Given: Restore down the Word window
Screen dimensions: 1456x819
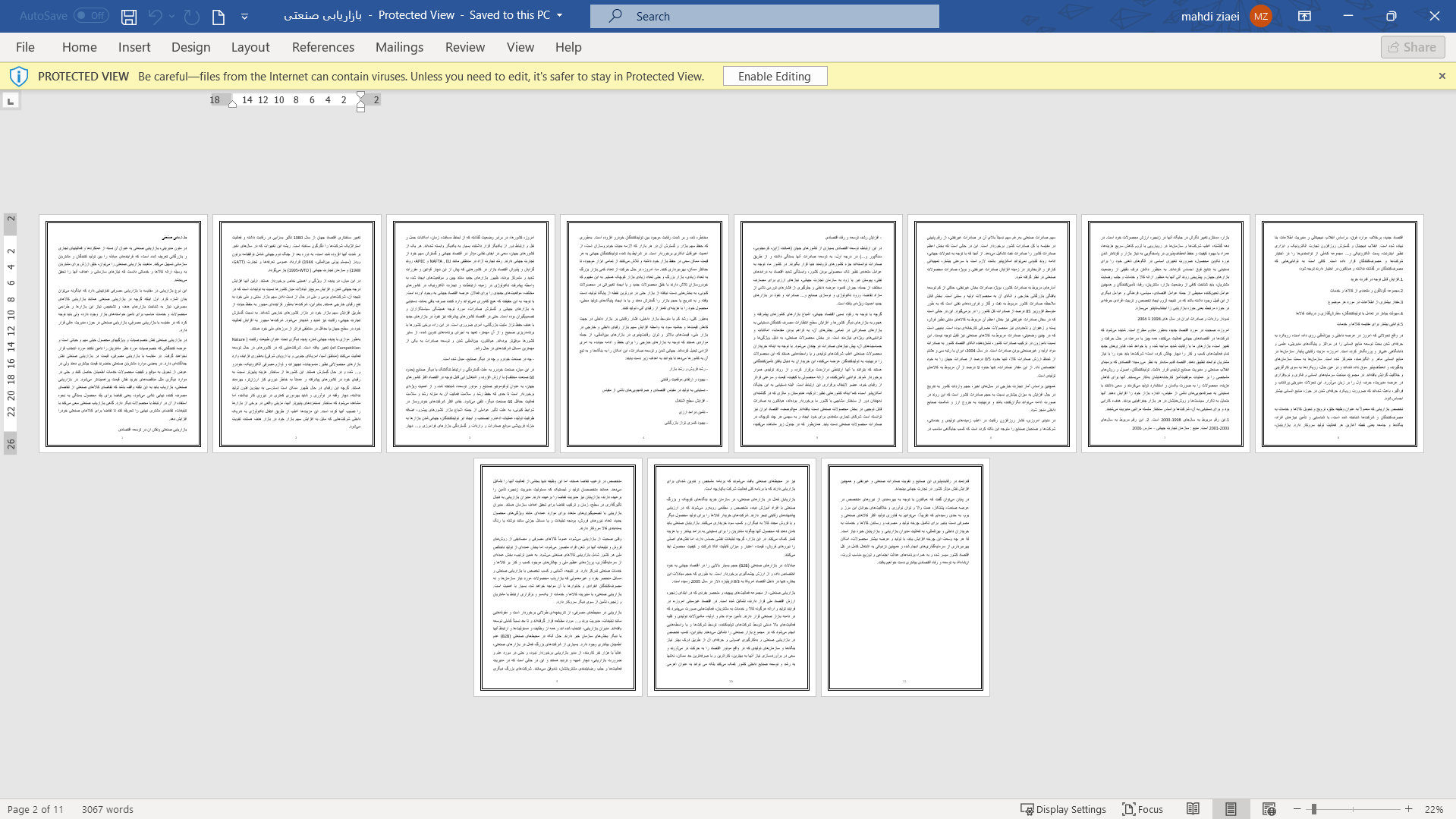Looking at the screenshot, I should (1391, 16).
